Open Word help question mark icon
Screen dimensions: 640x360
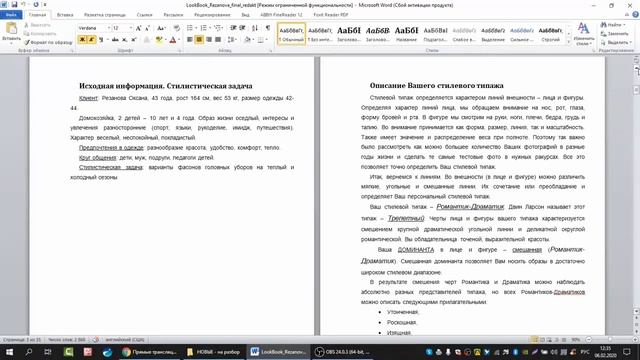coord(635,14)
